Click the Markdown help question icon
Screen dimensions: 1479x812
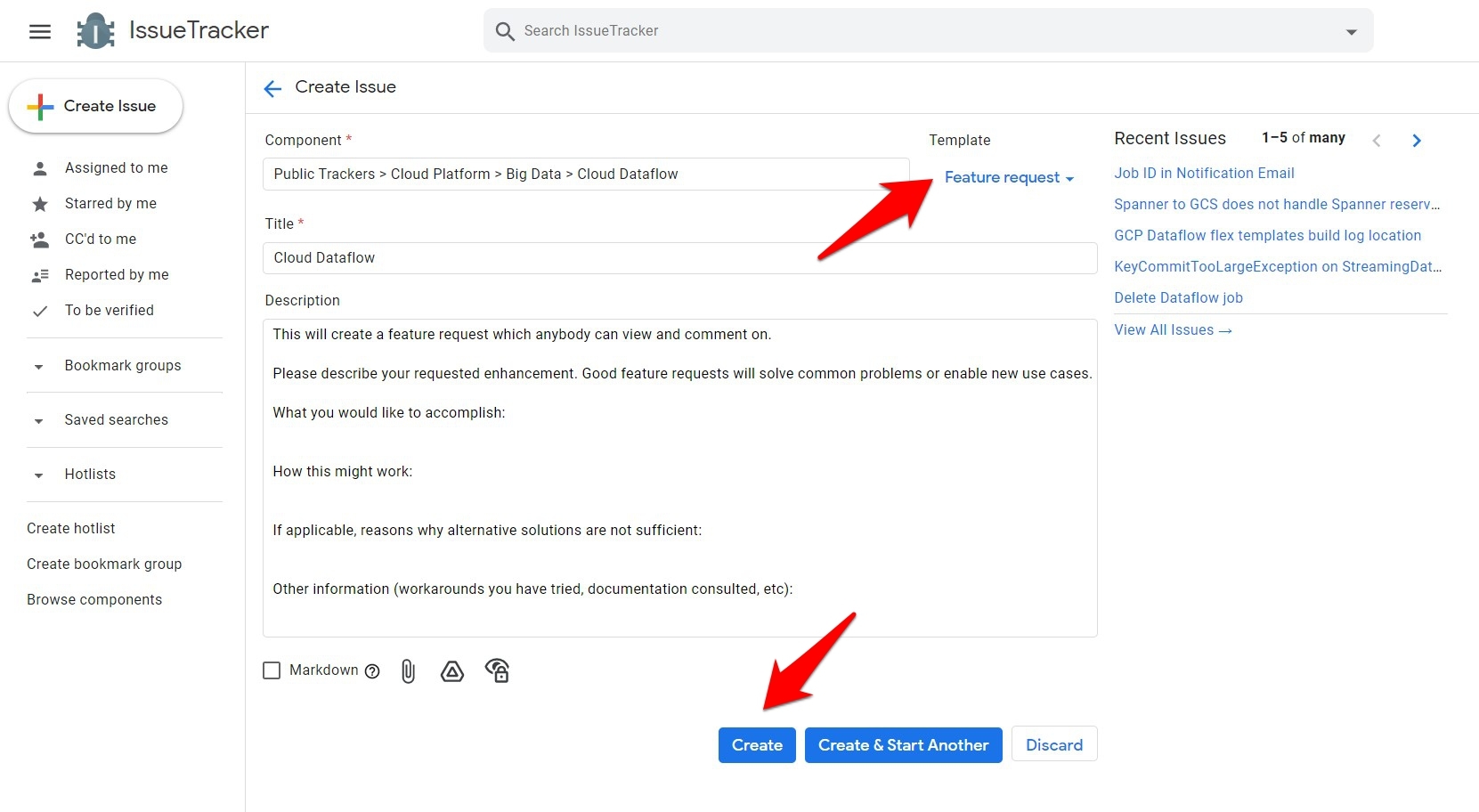click(x=372, y=671)
